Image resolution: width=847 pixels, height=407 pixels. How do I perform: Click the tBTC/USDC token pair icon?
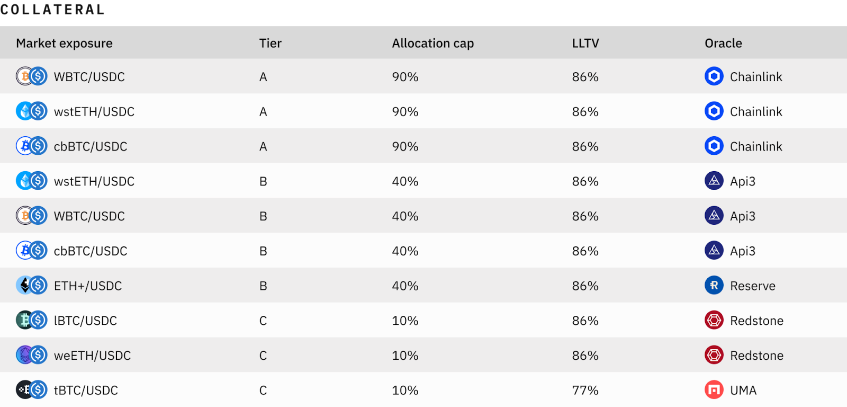32,390
